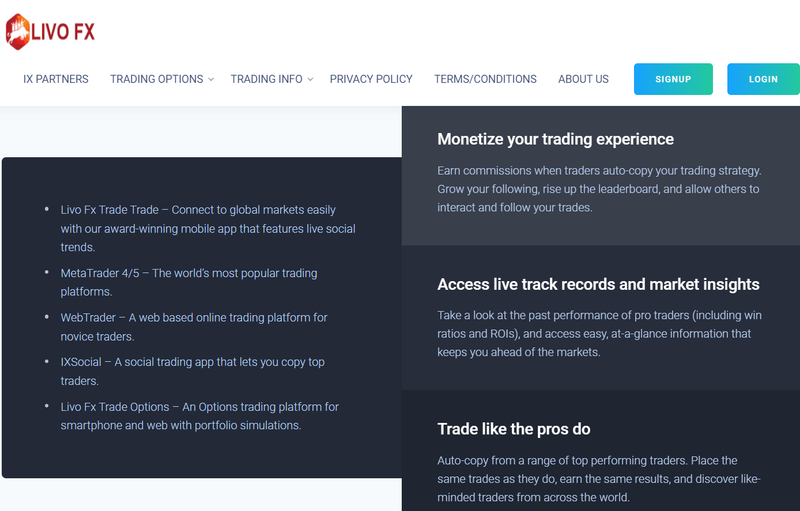Click the 'Livo Fx Trade Trade' list item

(208, 228)
